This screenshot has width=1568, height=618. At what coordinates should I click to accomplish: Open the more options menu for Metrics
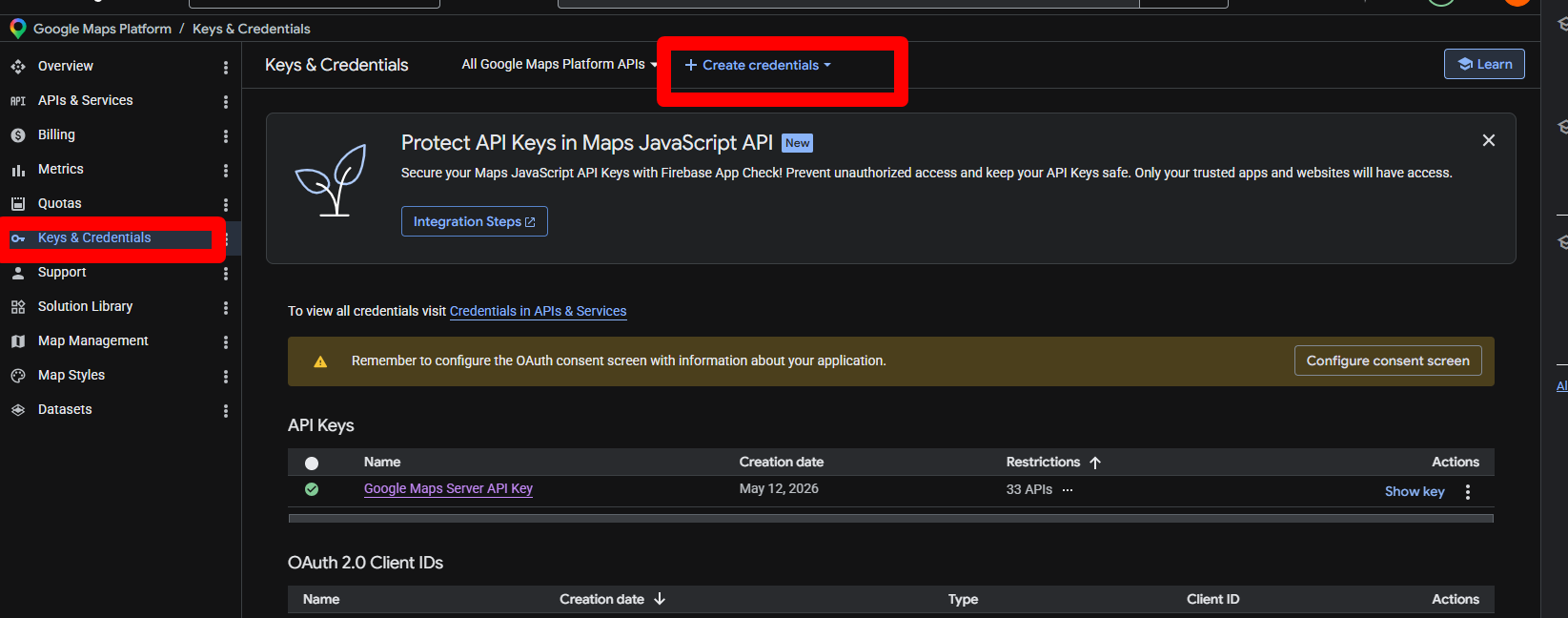click(226, 171)
